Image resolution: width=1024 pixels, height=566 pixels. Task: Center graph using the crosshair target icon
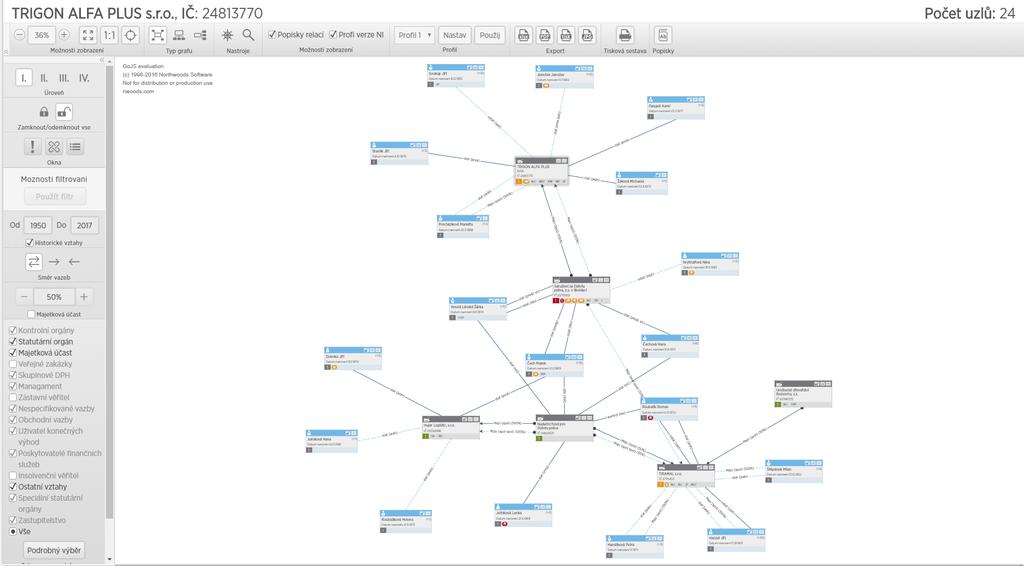(131, 35)
